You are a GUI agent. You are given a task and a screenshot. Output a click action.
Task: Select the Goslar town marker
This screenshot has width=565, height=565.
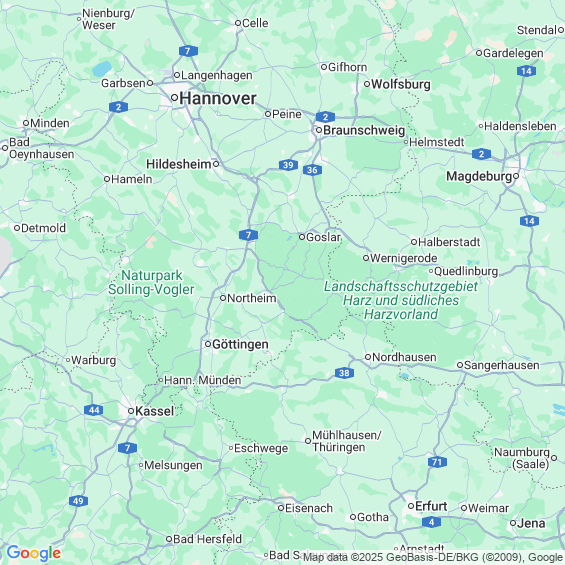point(302,237)
